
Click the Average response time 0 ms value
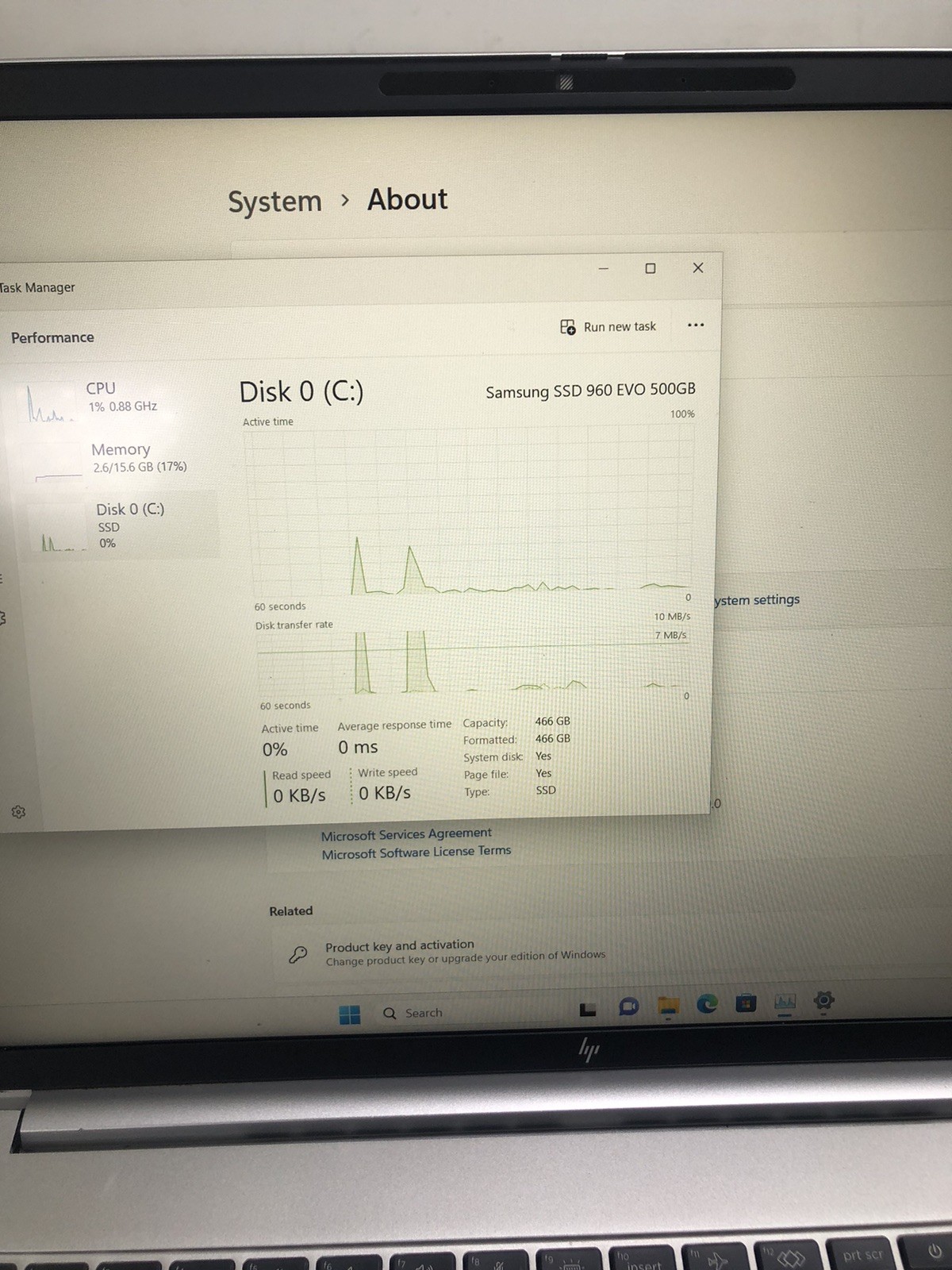click(358, 748)
